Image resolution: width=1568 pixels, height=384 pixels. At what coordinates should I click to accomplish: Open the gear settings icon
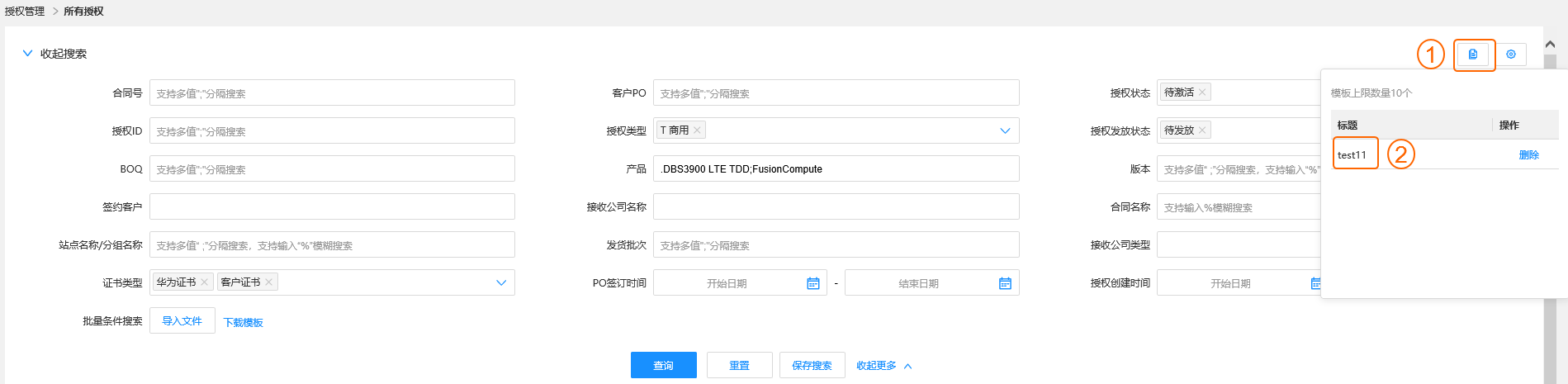[x=1511, y=55]
